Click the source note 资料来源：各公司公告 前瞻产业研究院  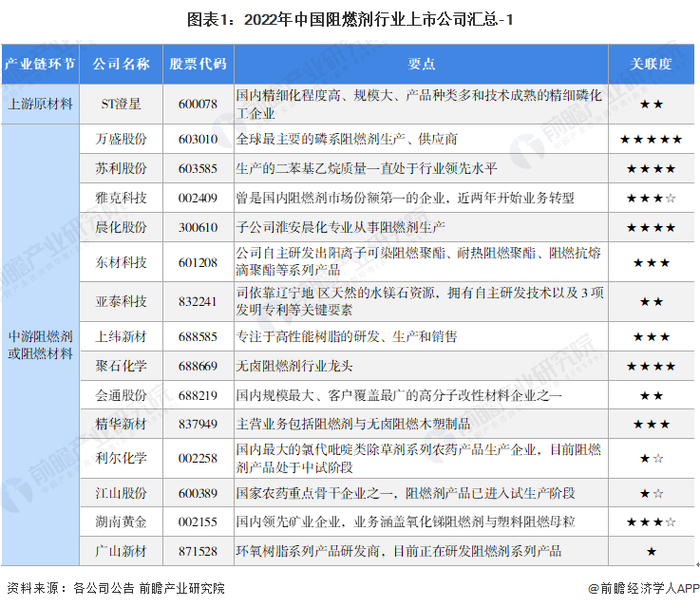pos(116,588)
